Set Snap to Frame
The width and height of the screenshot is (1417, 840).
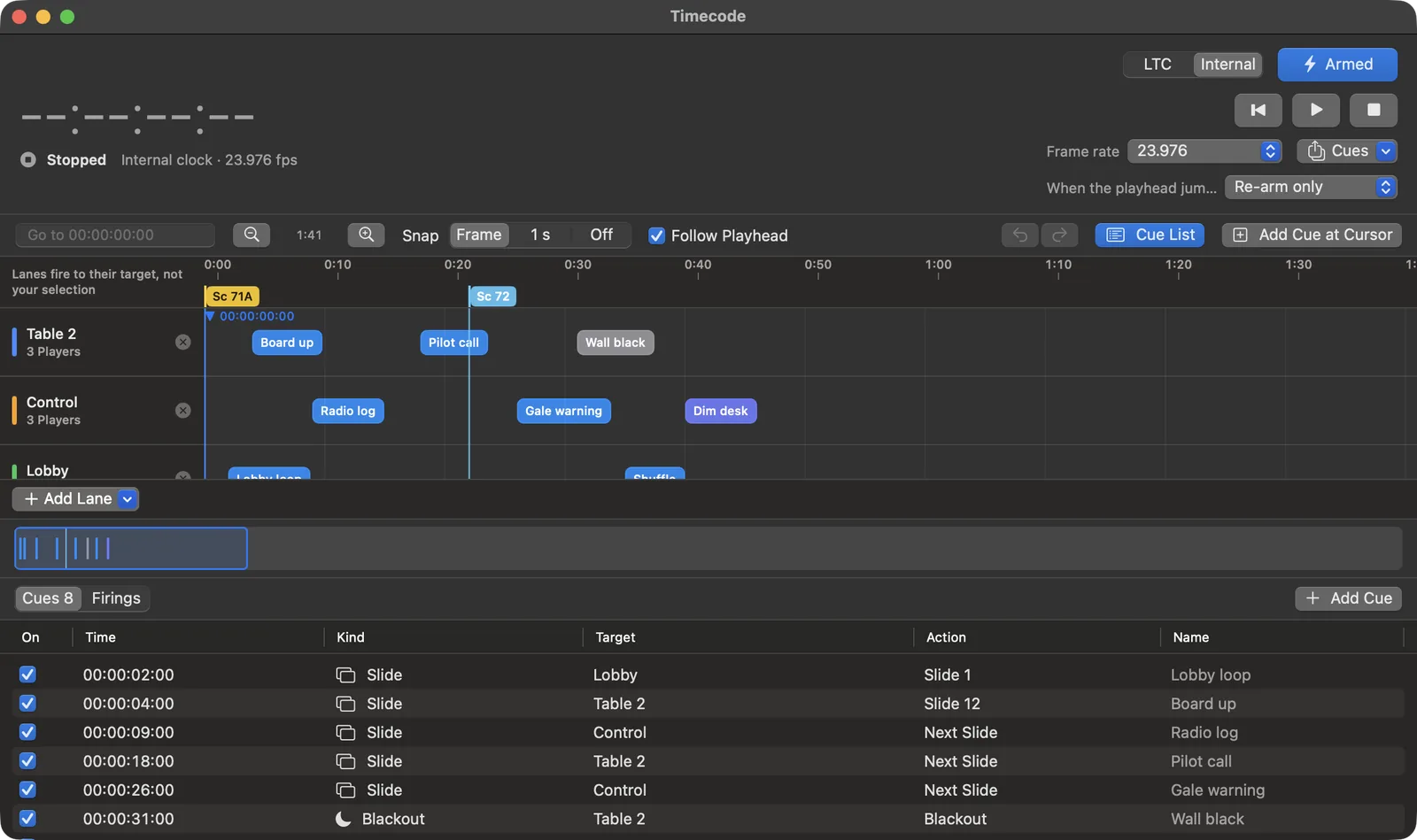[x=479, y=235]
